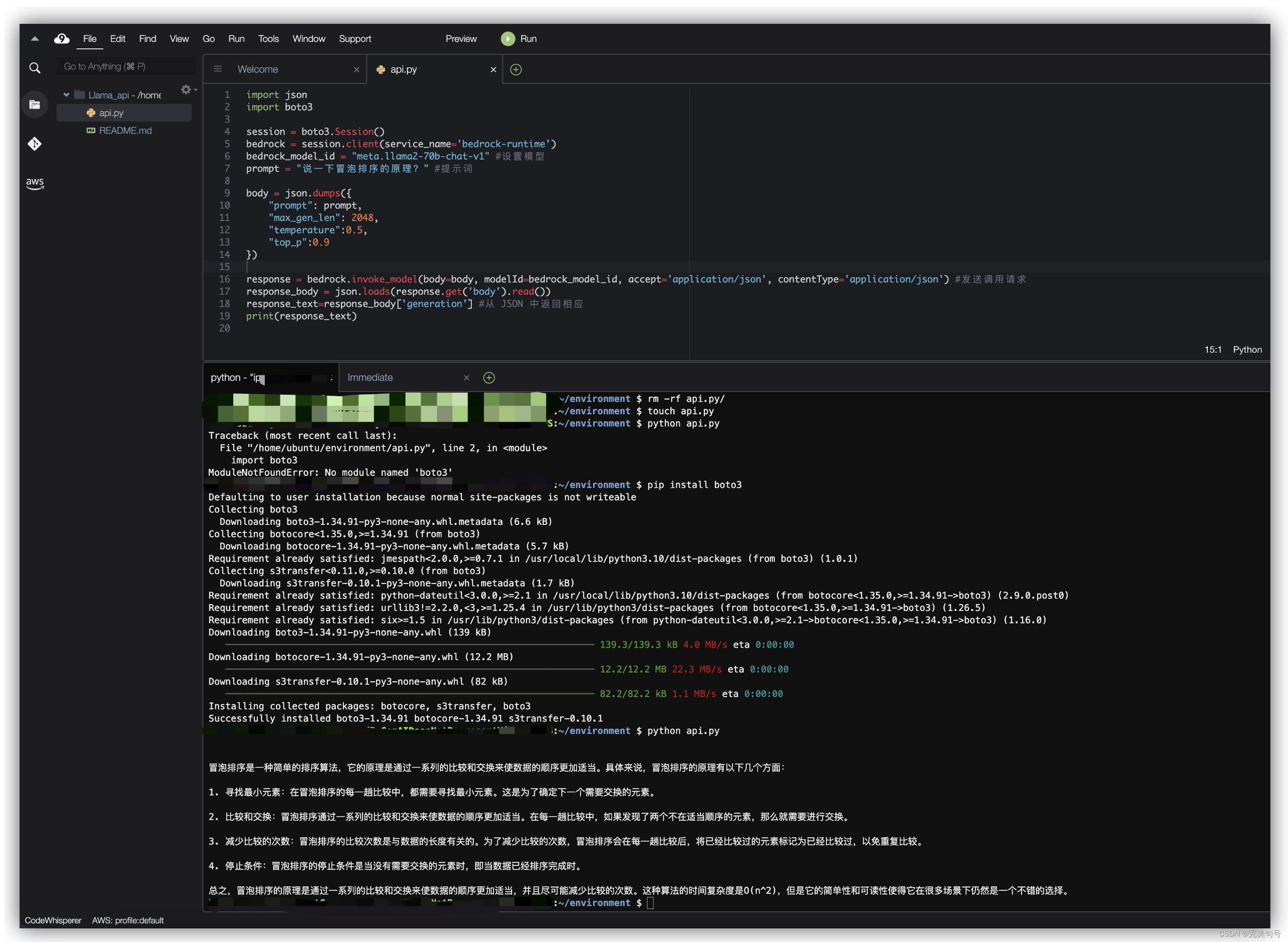Open the editor tab list menu icon

coord(217,69)
